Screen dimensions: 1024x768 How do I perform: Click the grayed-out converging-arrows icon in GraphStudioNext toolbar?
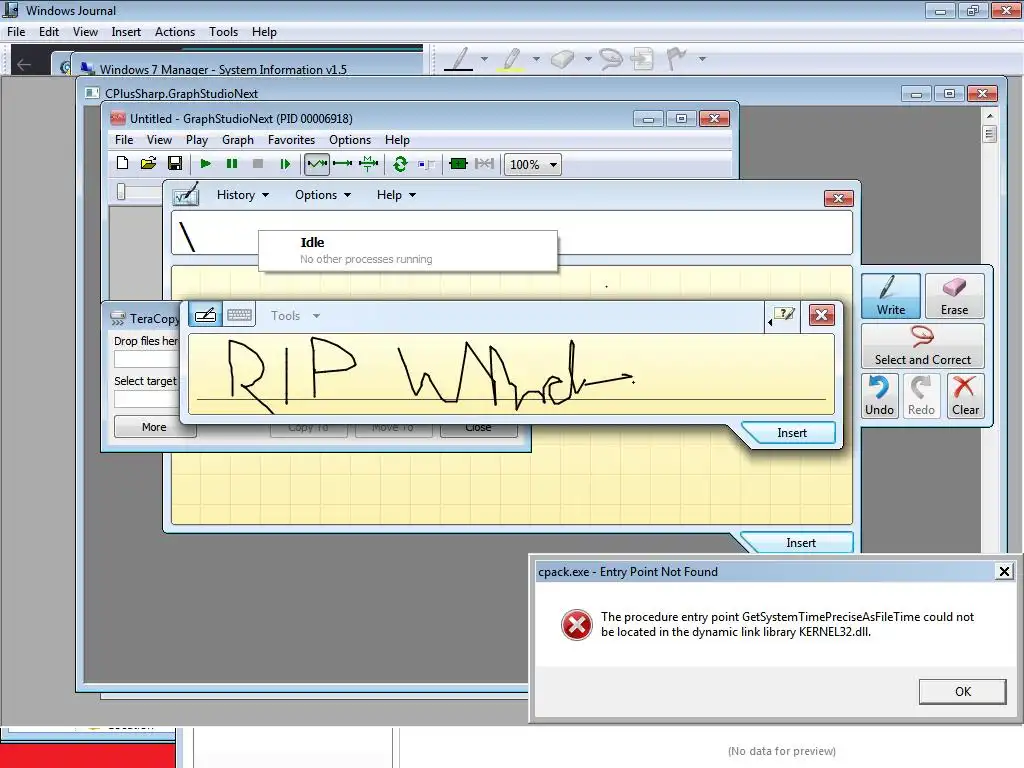[484, 164]
